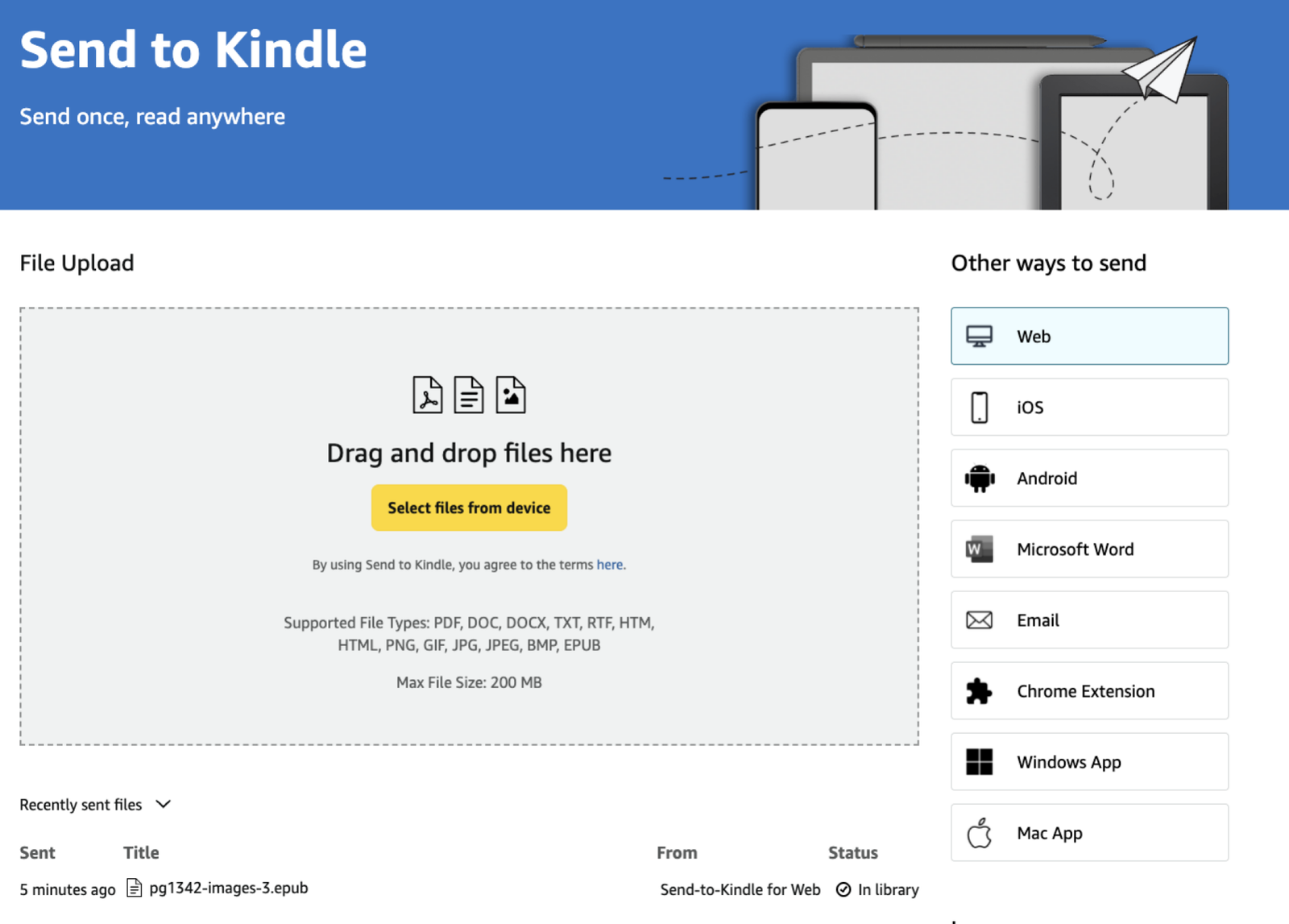Image resolution: width=1289 pixels, height=924 pixels.
Task: Click the Android robot icon
Action: pos(979,478)
